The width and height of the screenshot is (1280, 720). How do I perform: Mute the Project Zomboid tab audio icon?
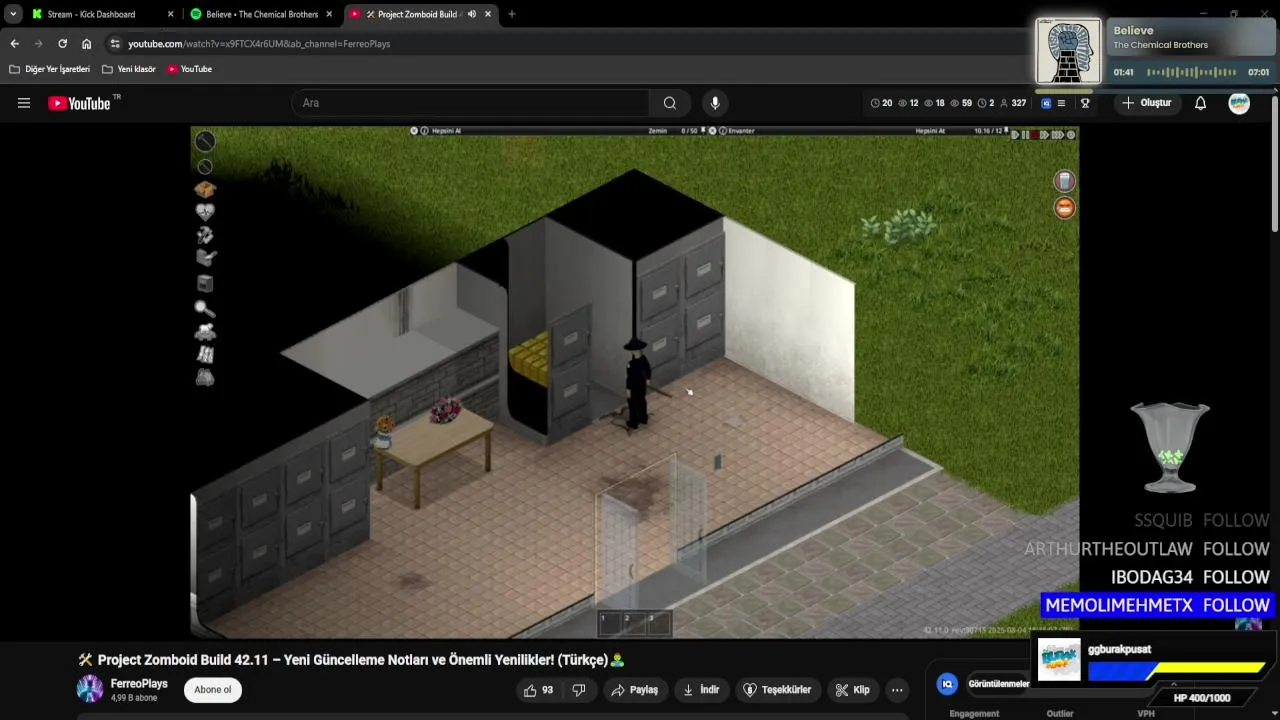point(471,14)
